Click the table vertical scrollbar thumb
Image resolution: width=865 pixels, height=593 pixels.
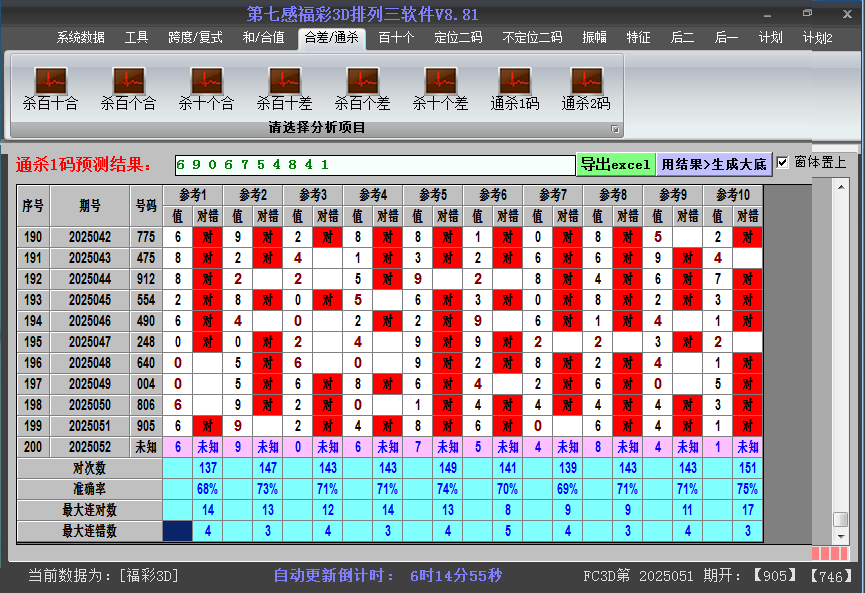click(841, 519)
